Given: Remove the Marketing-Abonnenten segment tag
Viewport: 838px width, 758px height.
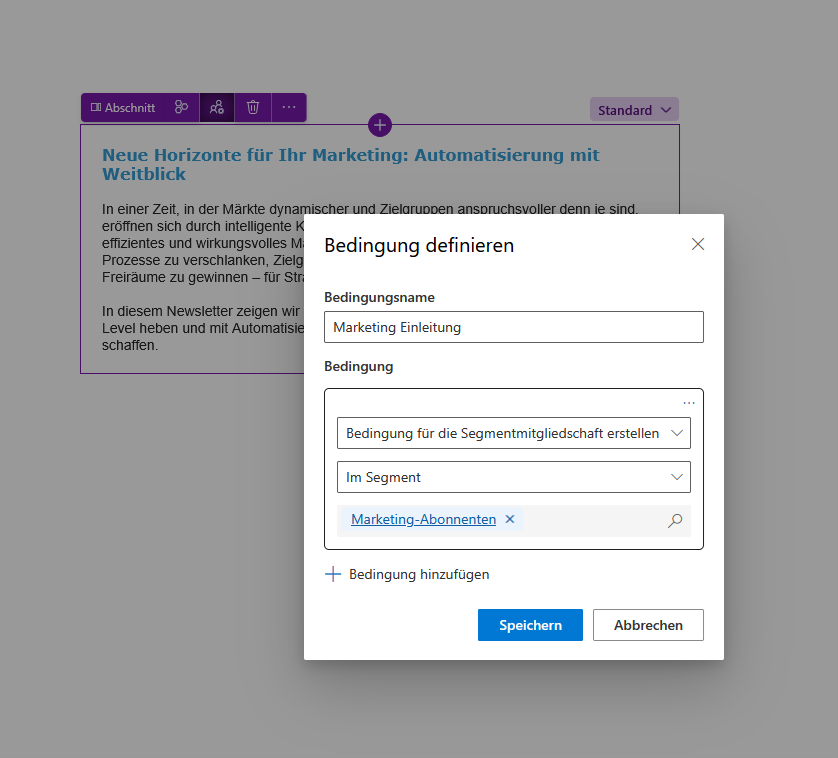Looking at the screenshot, I should [x=510, y=519].
